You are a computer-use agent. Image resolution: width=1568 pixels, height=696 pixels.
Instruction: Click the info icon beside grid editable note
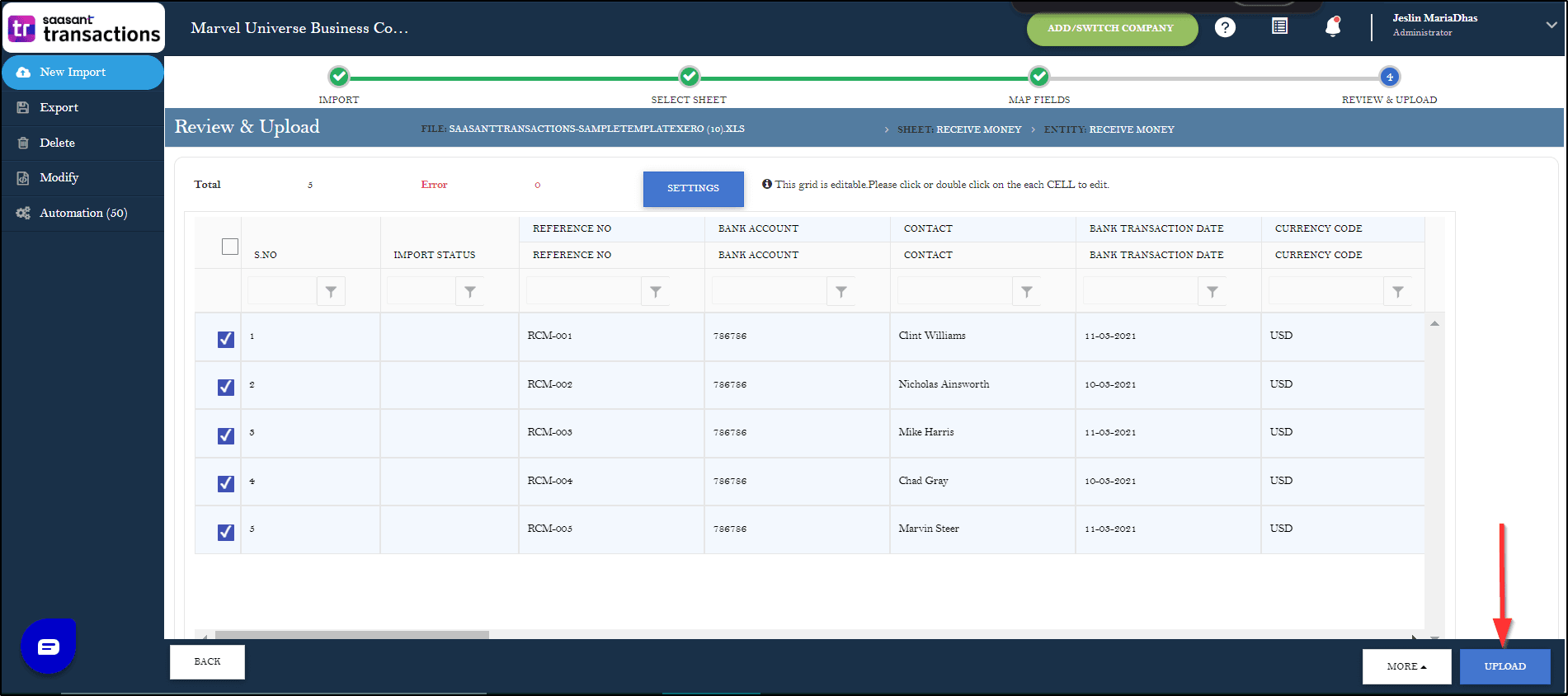point(767,184)
